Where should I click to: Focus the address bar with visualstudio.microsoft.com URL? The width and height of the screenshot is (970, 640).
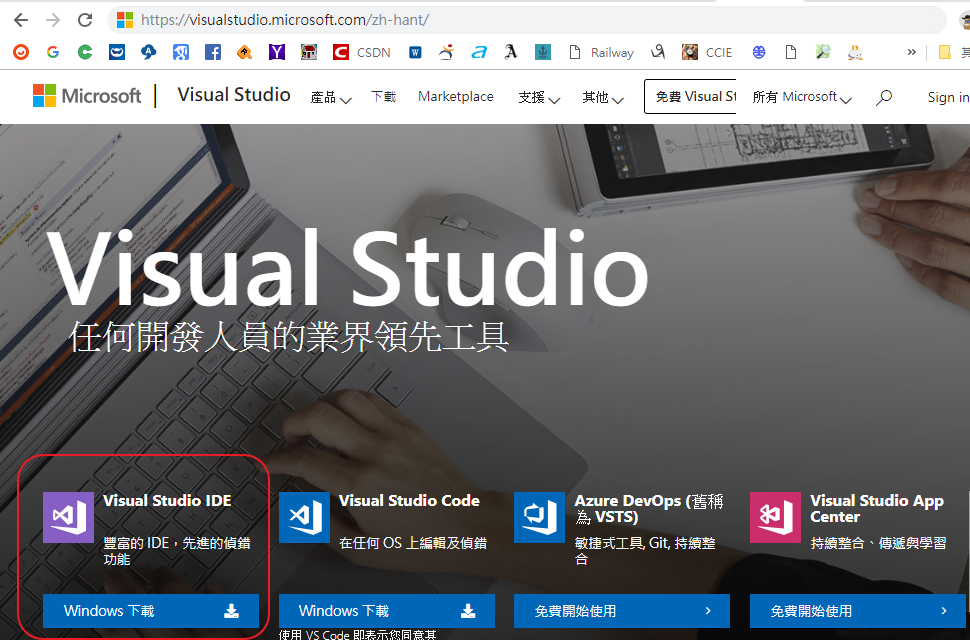click(526, 20)
